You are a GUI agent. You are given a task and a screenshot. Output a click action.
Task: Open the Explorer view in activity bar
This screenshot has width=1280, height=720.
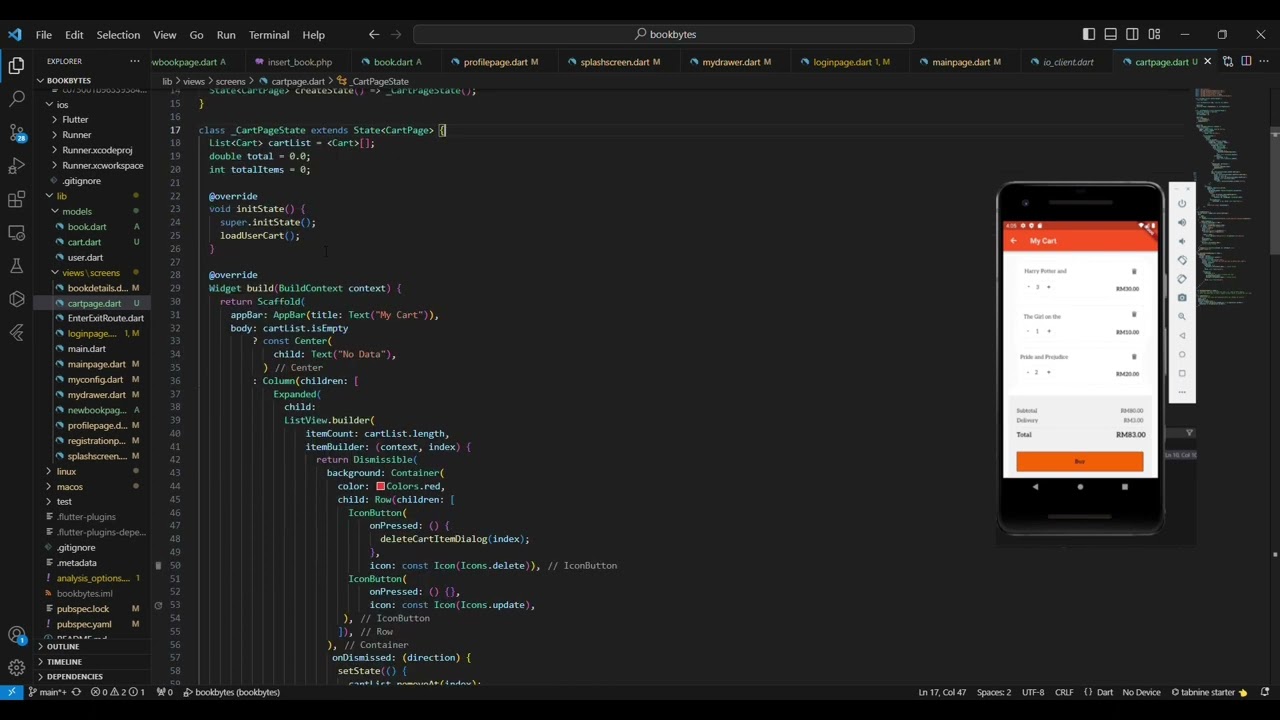[16, 66]
